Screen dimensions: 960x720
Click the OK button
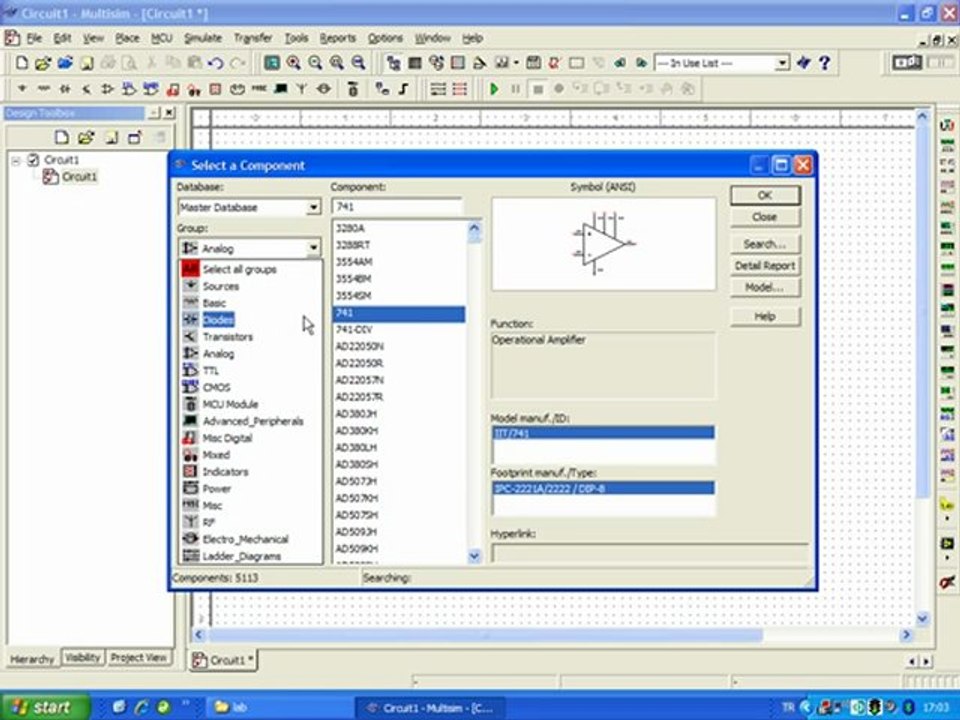[765, 195]
